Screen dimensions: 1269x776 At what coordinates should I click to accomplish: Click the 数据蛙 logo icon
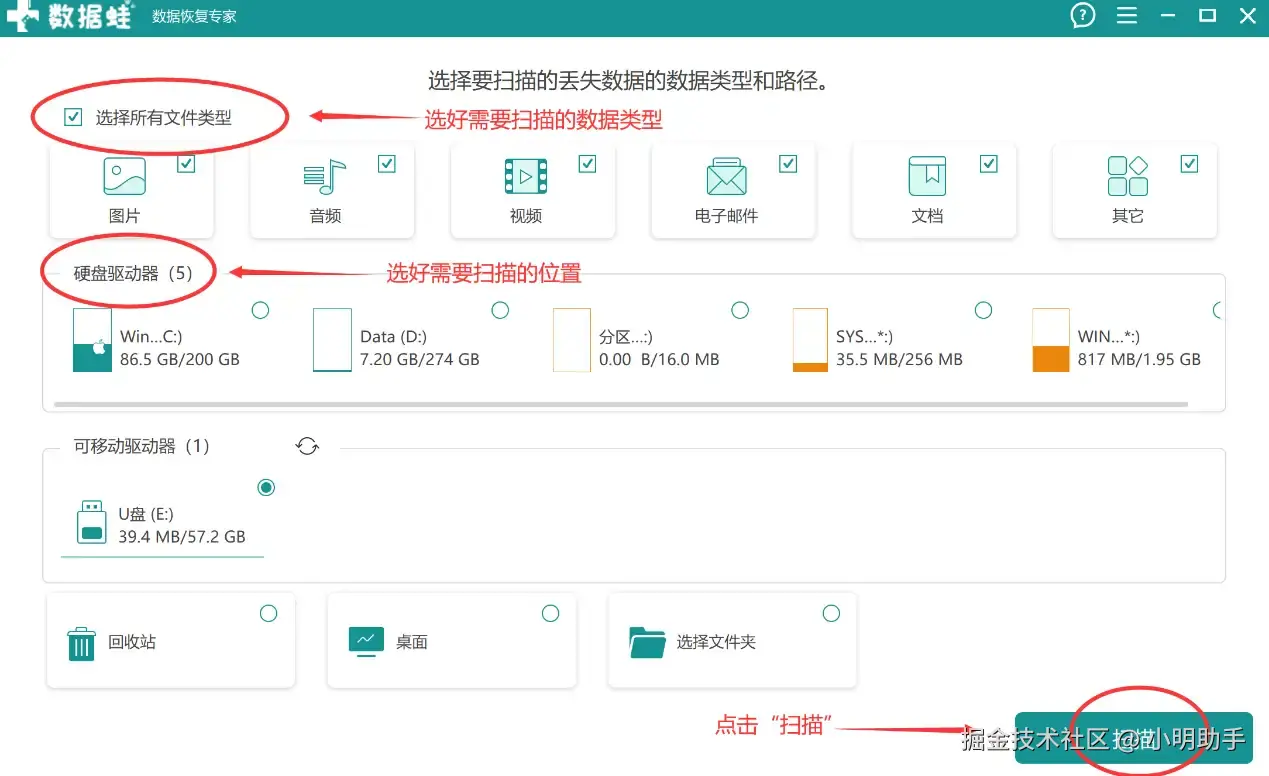point(22,14)
